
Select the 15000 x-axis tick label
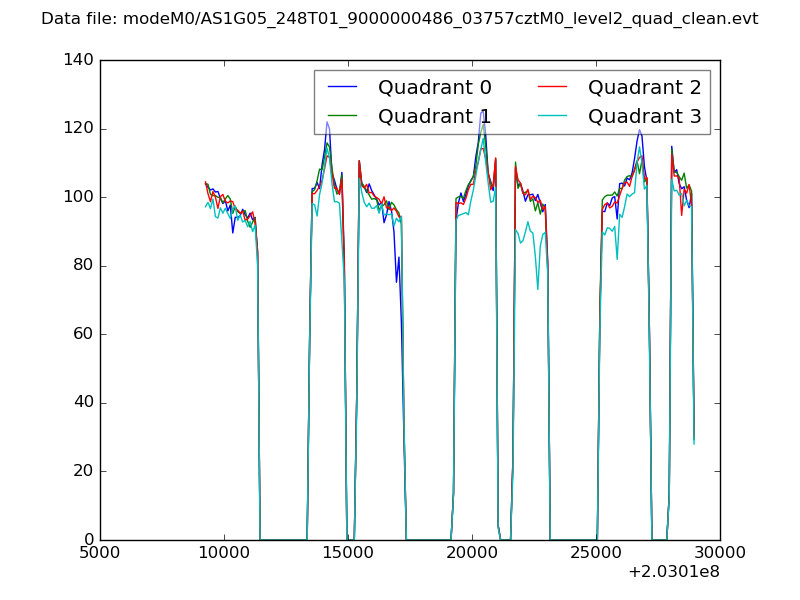click(x=348, y=553)
